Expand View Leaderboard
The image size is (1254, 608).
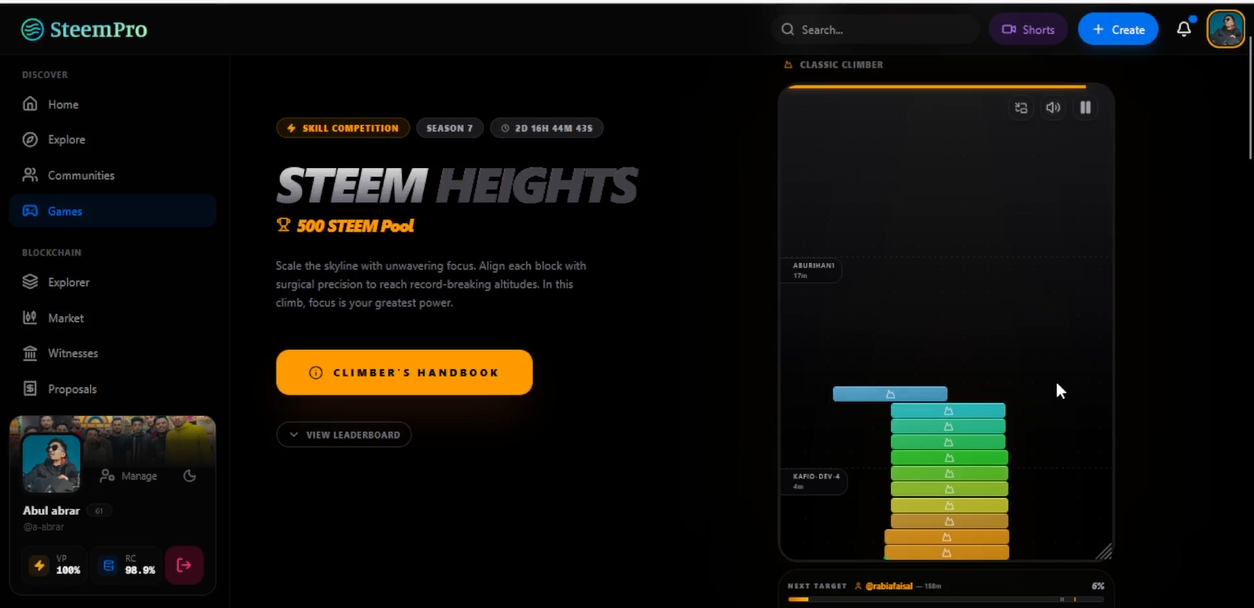coord(344,435)
